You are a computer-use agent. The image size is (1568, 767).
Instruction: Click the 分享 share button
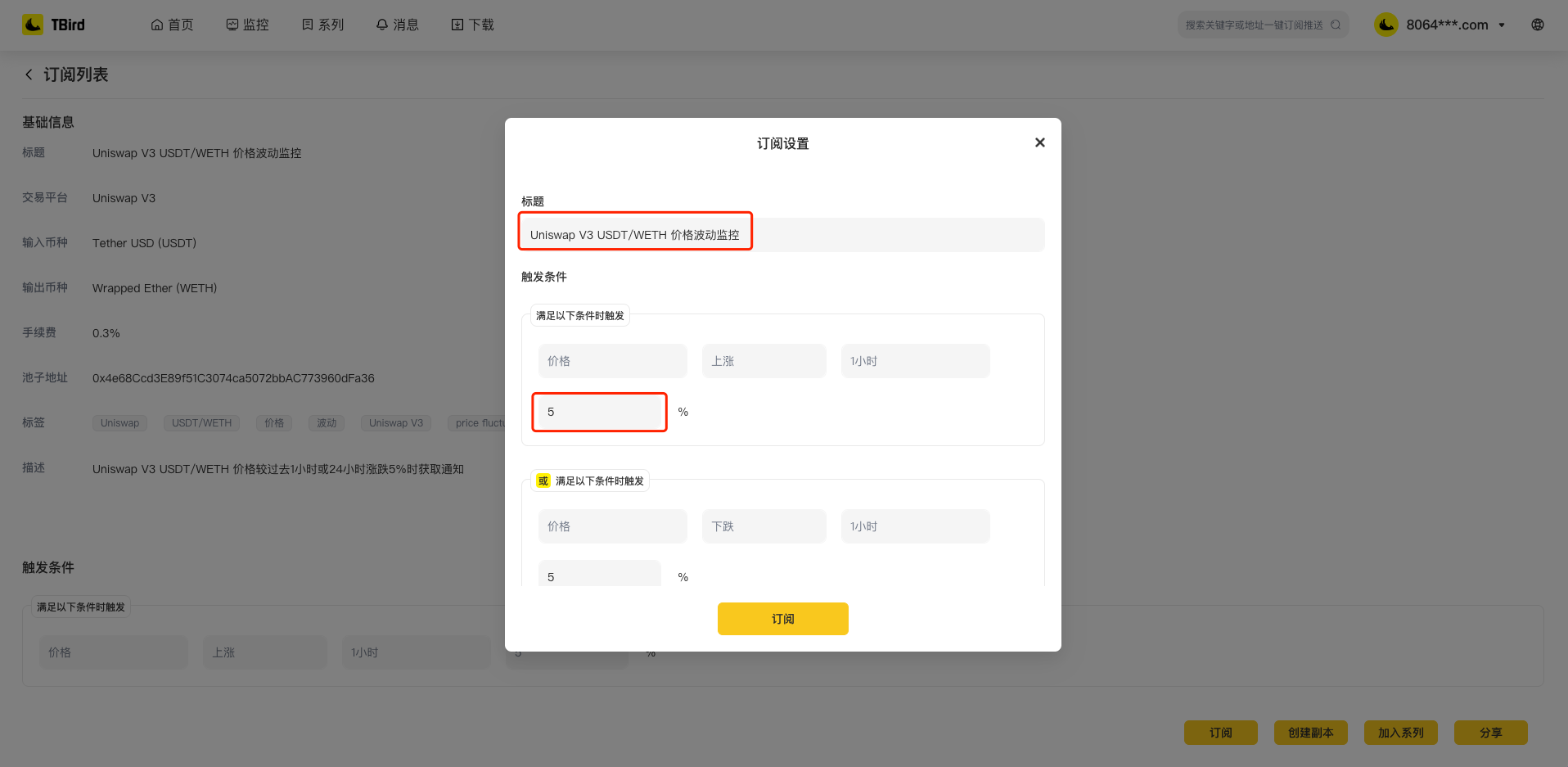pyautogui.click(x=1490, y=733)
